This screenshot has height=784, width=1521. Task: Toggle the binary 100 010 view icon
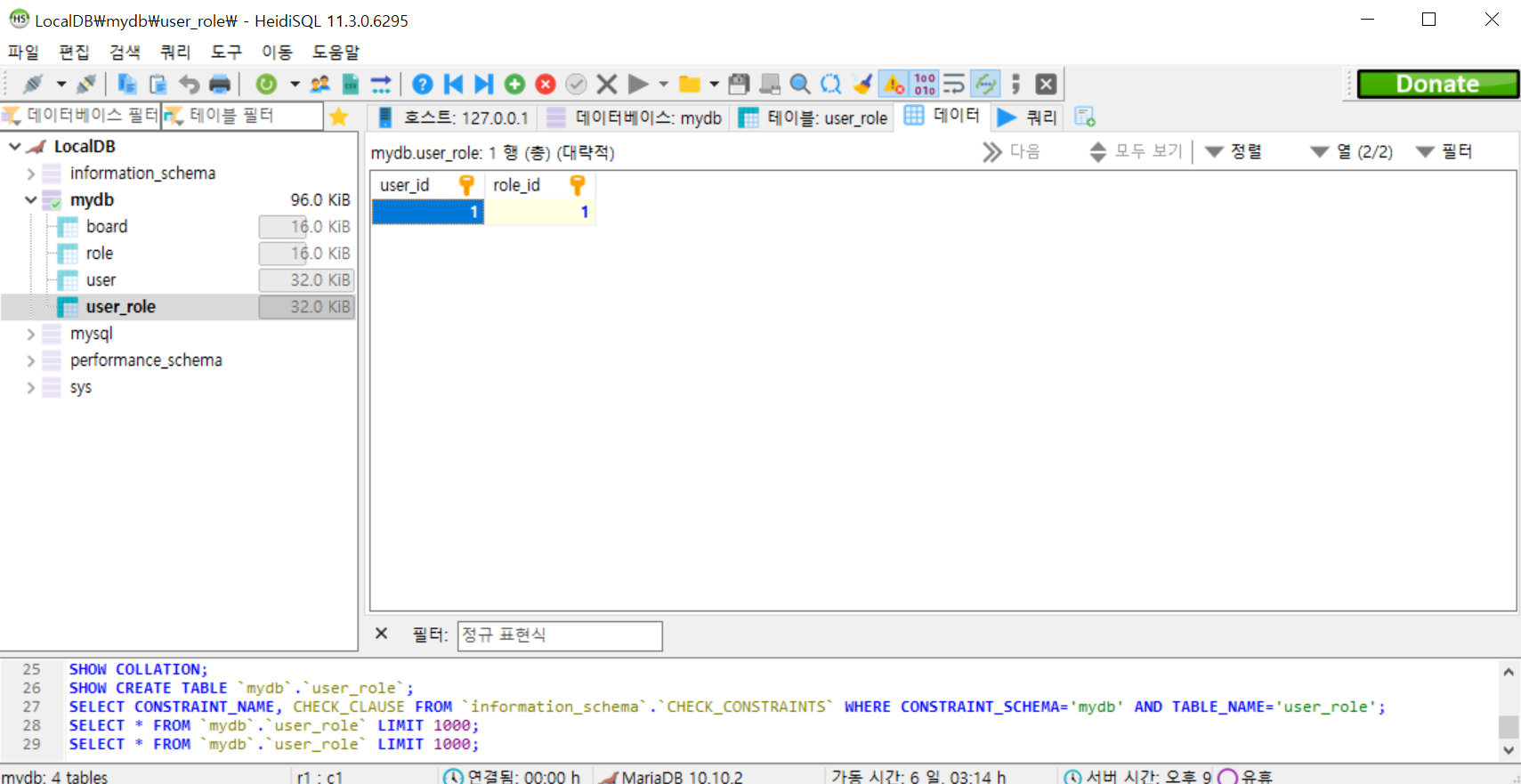coord(925,84)
